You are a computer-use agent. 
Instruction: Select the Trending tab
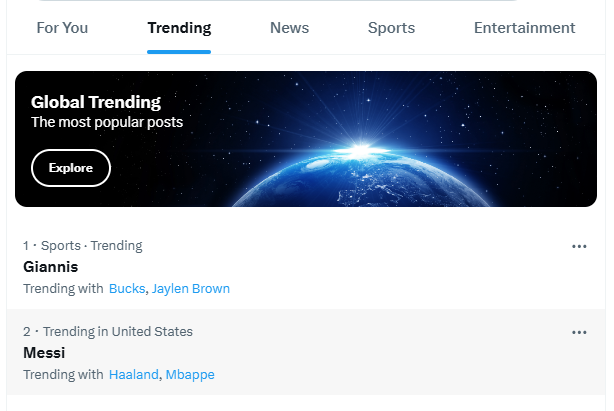click(179, 28)
